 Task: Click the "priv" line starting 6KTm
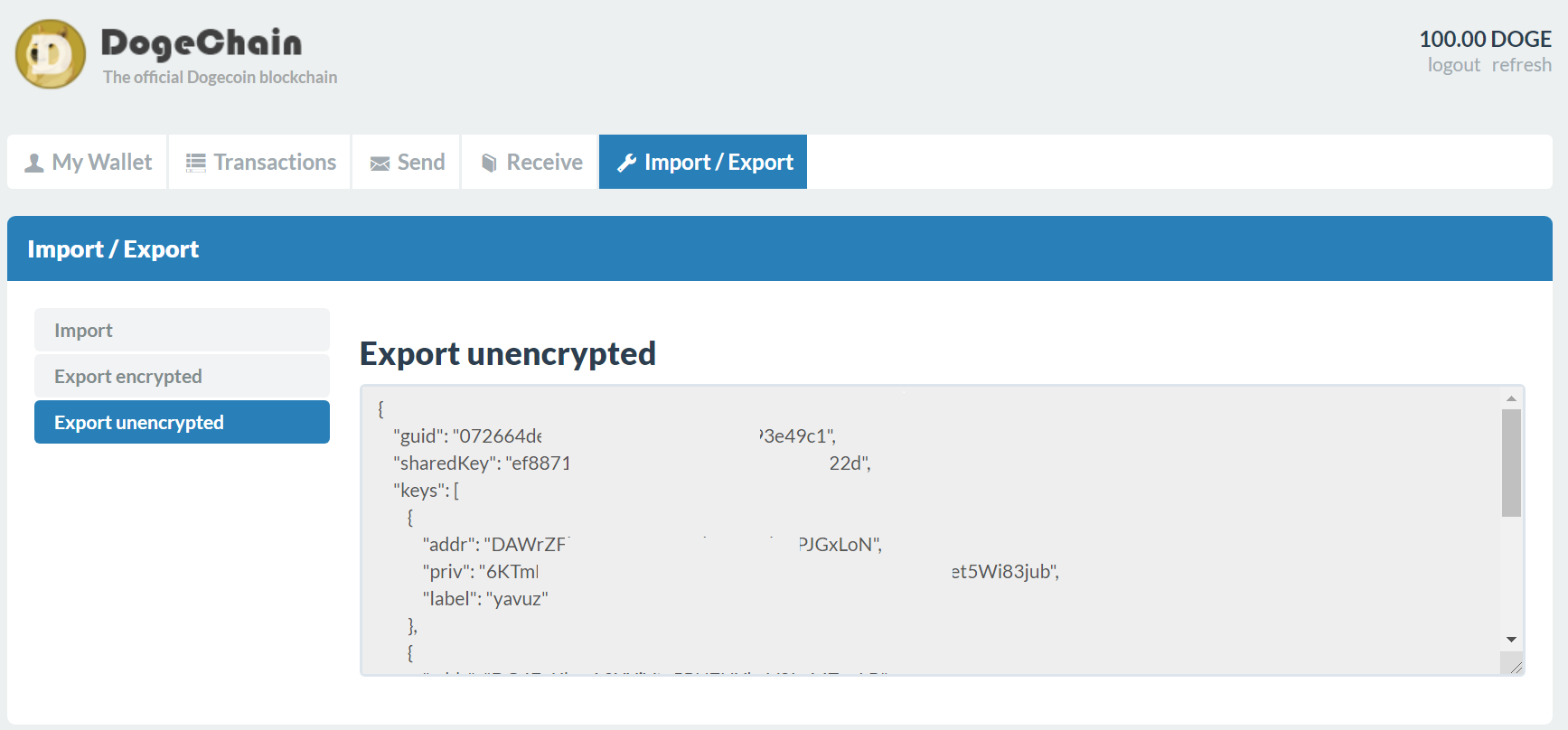[x=741, y=572]
